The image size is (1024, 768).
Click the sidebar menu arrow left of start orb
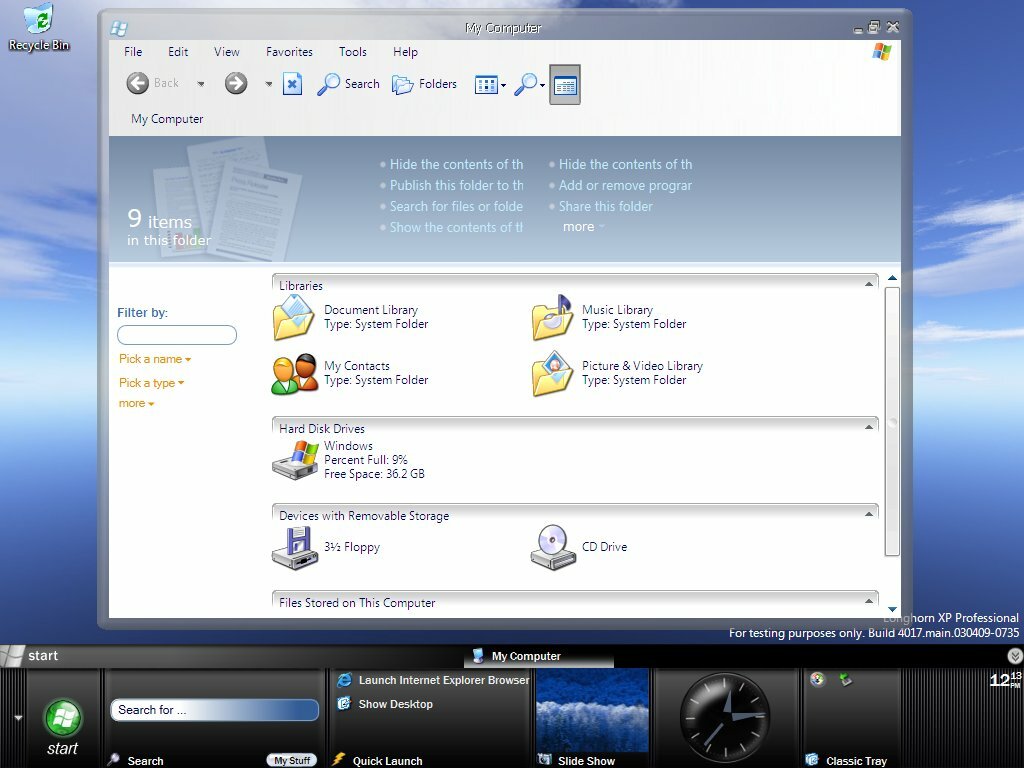point(18,718)
